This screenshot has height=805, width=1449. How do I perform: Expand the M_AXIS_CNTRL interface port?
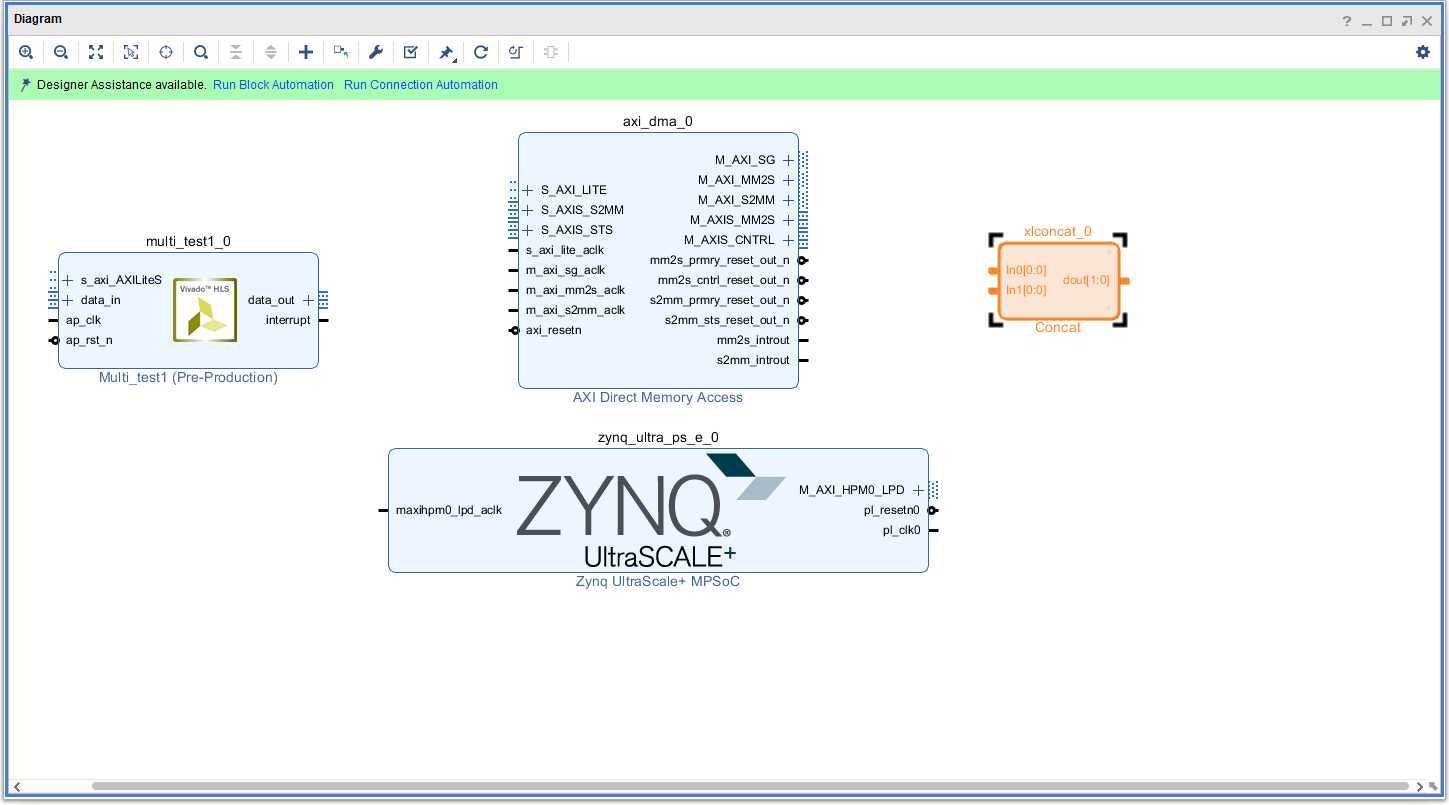[x=788, y=240]
